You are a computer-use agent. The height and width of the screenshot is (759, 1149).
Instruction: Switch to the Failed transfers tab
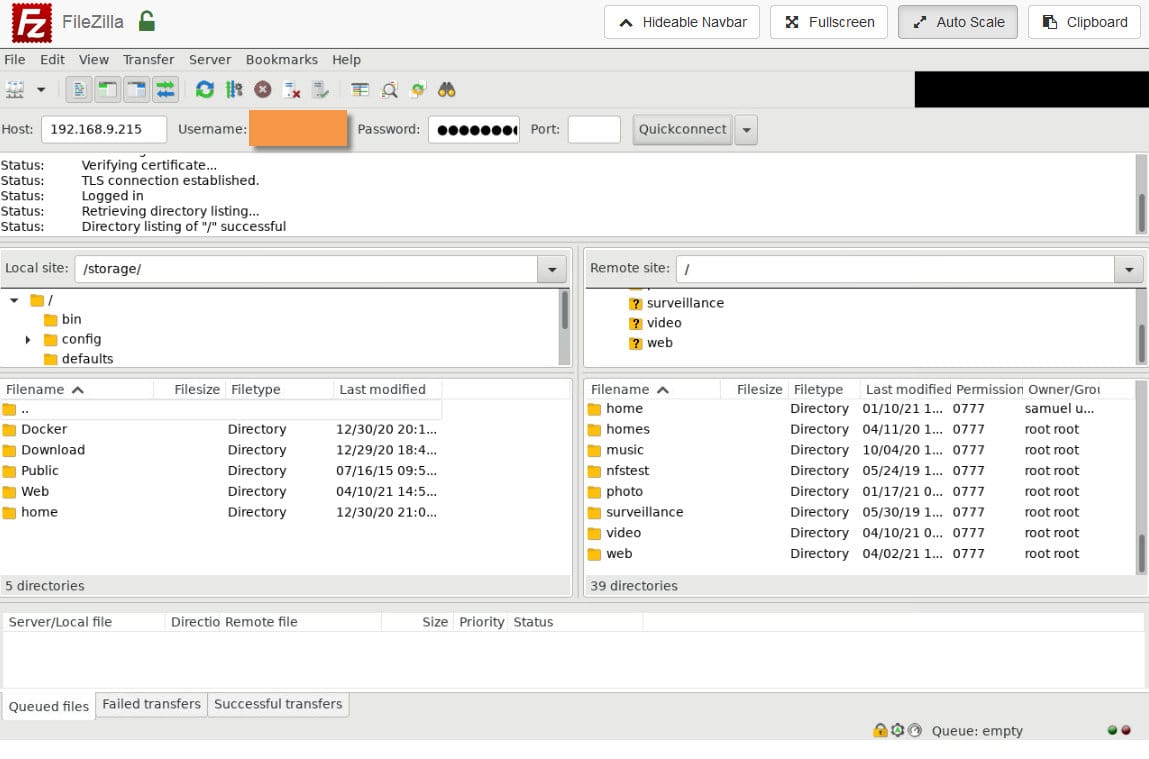coord(152,704)
